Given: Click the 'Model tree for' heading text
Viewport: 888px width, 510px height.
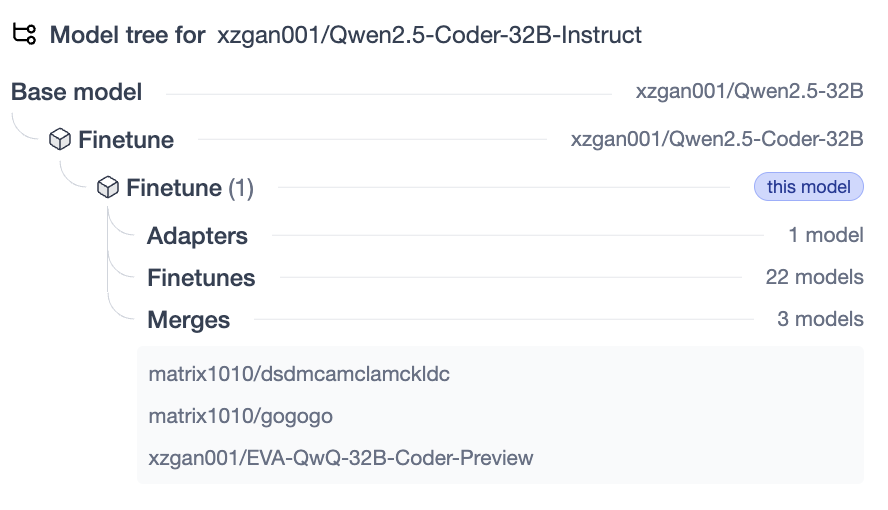Looking at the screenshot, I should (128, 35).
